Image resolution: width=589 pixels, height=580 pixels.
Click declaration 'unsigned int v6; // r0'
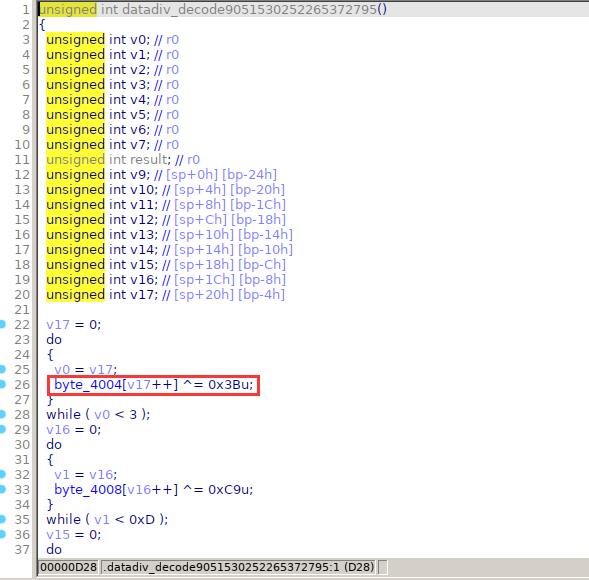(112, 130)
